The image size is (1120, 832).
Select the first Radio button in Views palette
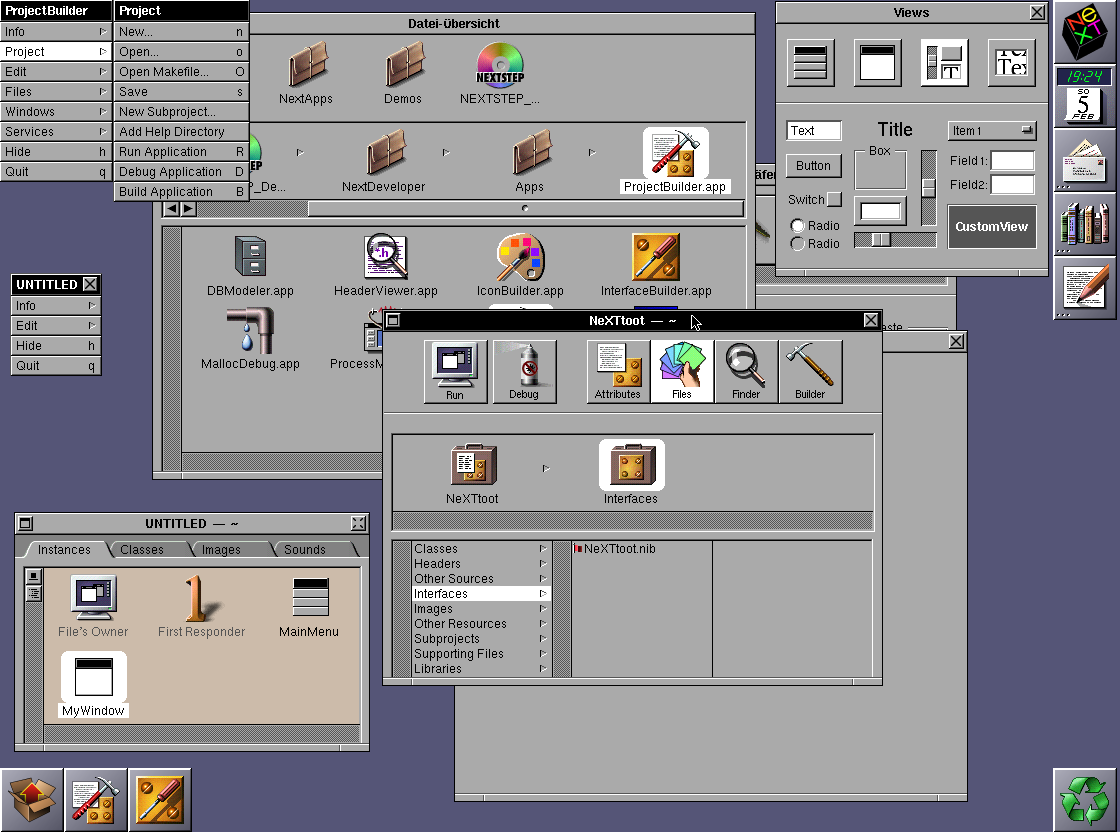pyautogui.click(x=798, y=226)
